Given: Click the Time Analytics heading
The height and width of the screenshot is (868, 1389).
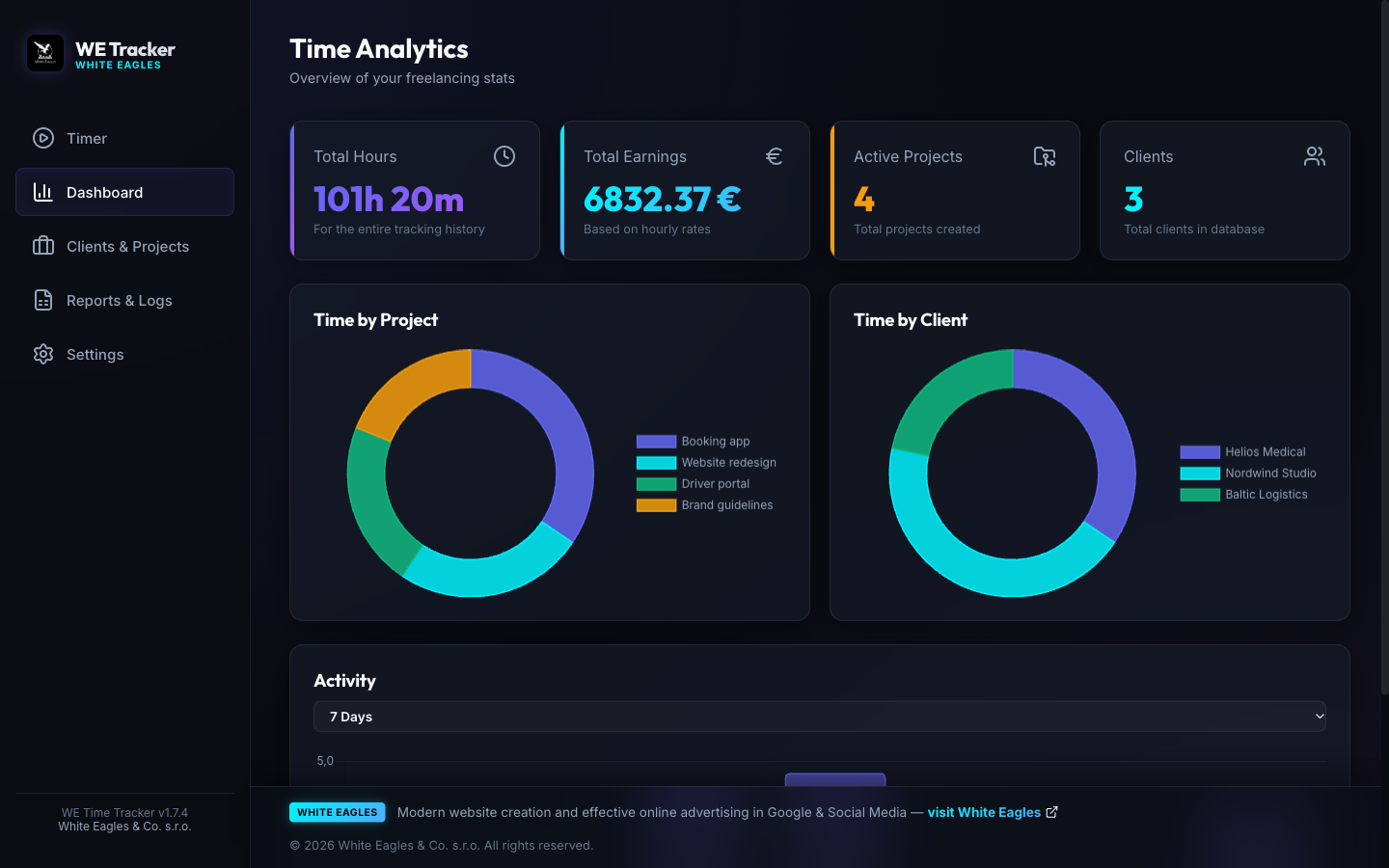Looking at the screenshot, I should coord(379,49).
